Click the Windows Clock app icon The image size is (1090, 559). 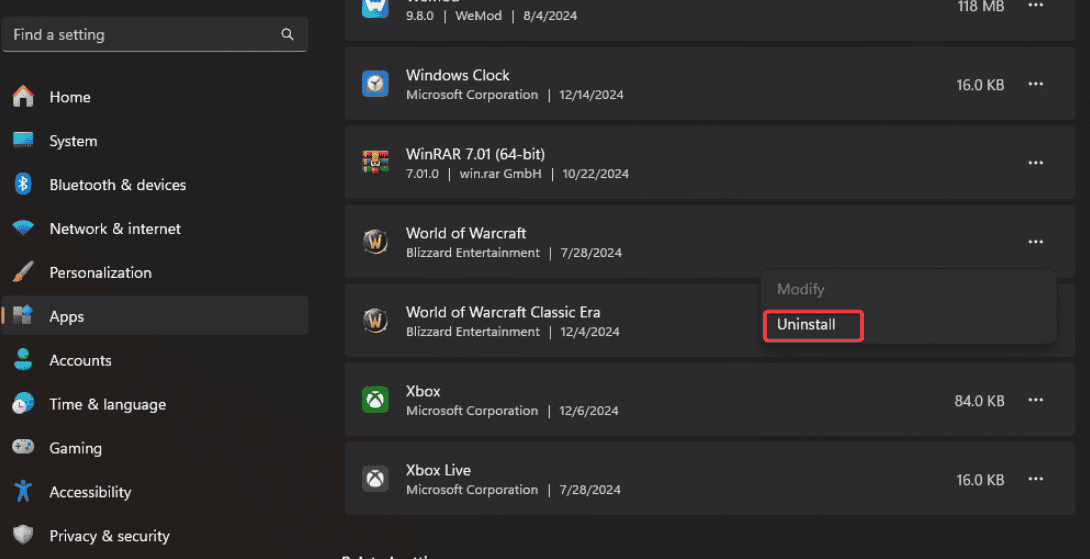pos(375,84)
